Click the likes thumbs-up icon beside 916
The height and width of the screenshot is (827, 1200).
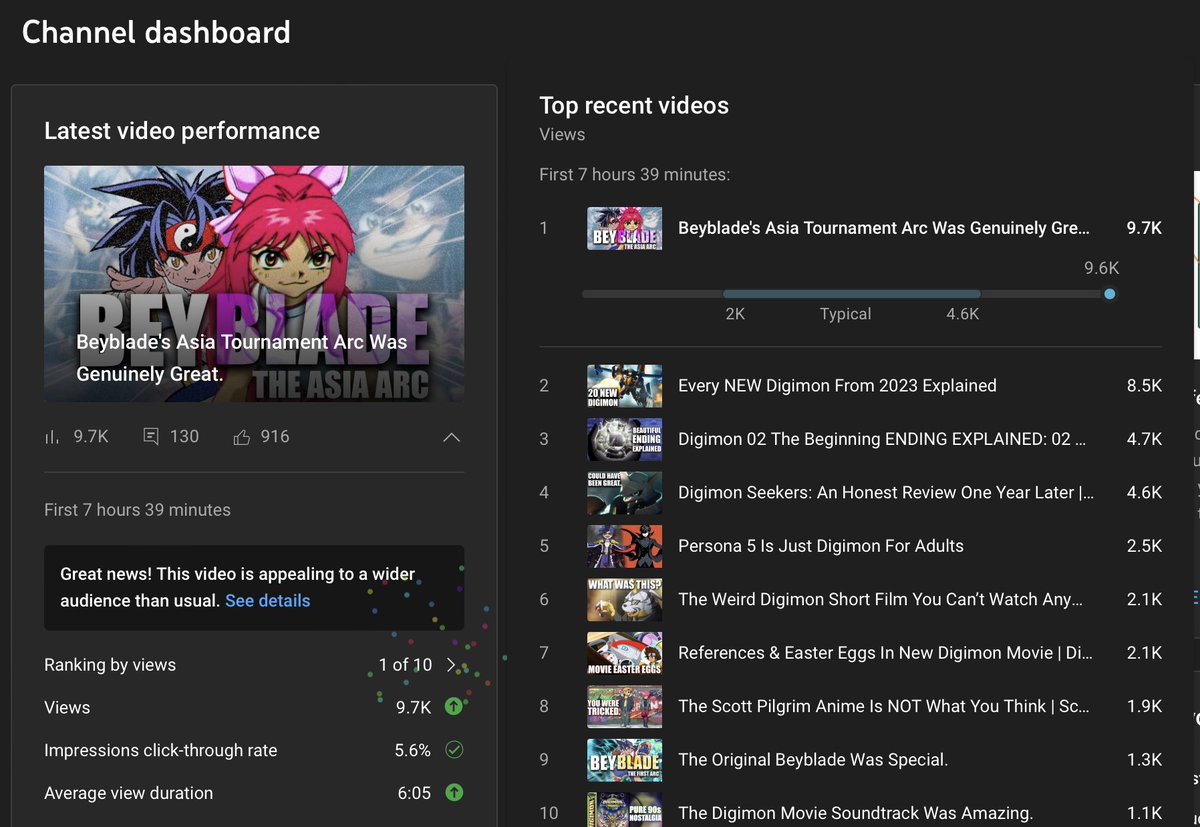tap(241, 437)
